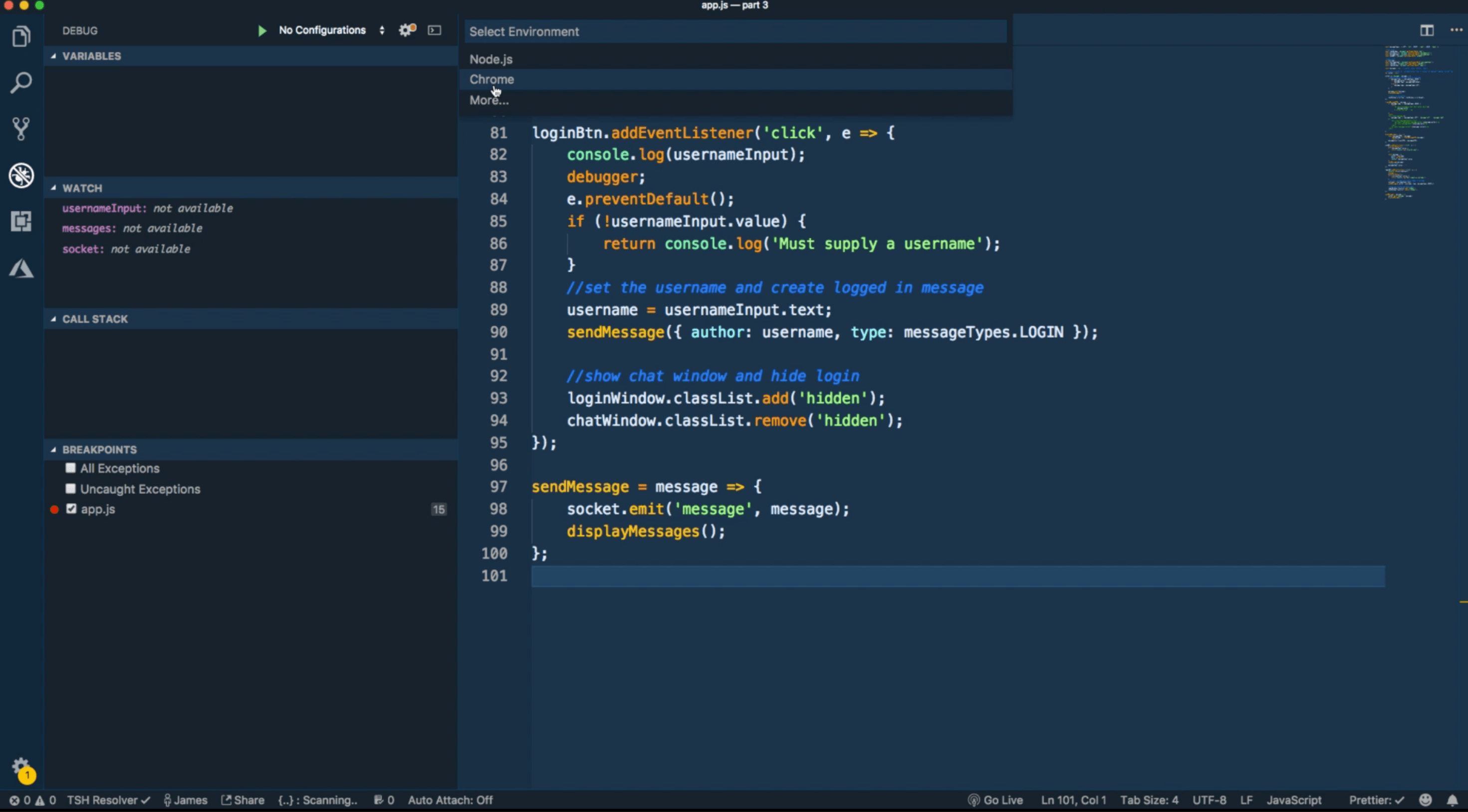Click the debug configurations gear icon
This screenshot has width=1468, height=812.
[x=406, y=30]
